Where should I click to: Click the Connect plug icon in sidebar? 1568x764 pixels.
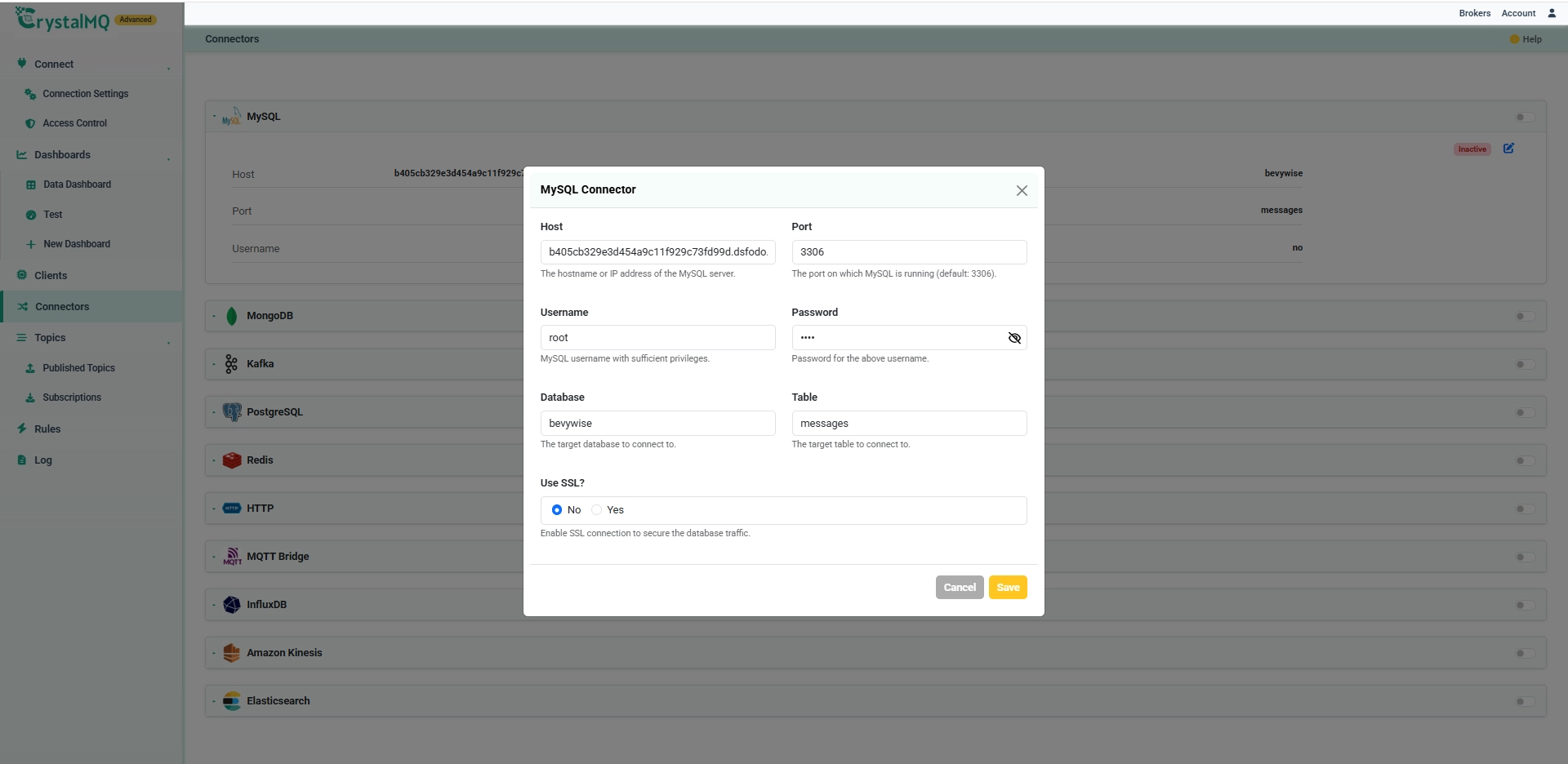coord(22,64)
